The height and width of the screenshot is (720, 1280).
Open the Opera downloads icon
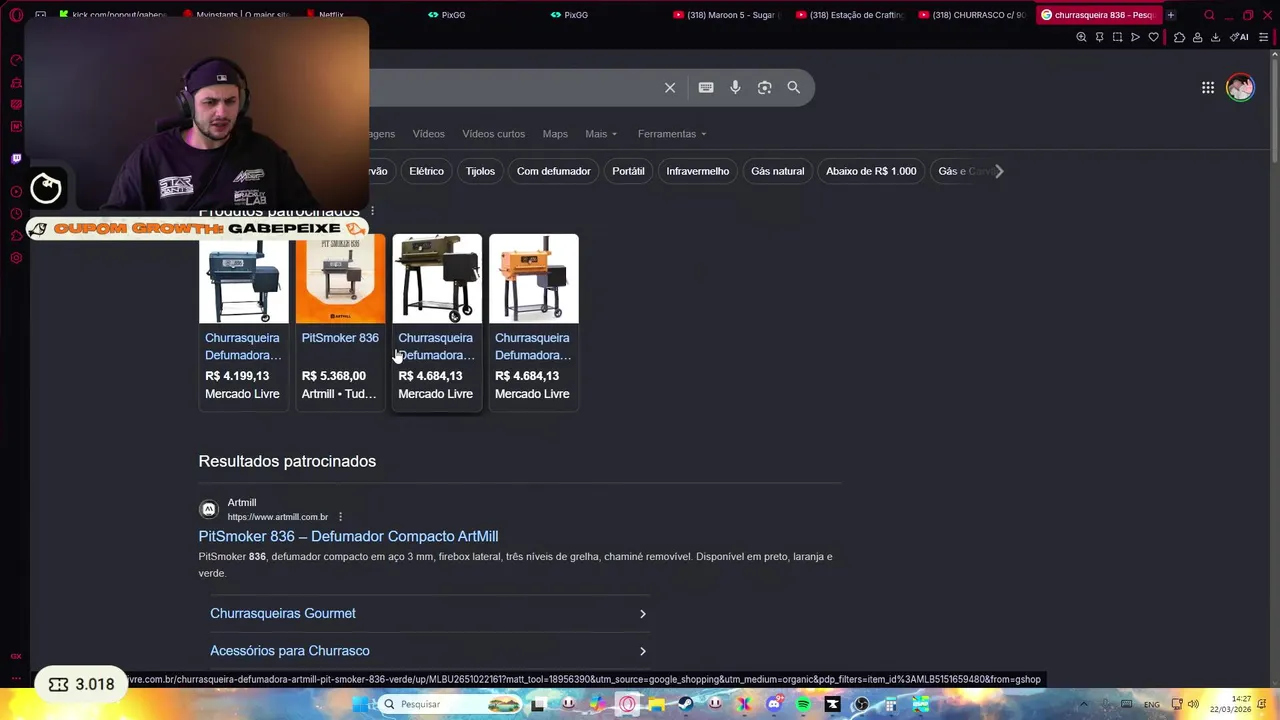1215,37
